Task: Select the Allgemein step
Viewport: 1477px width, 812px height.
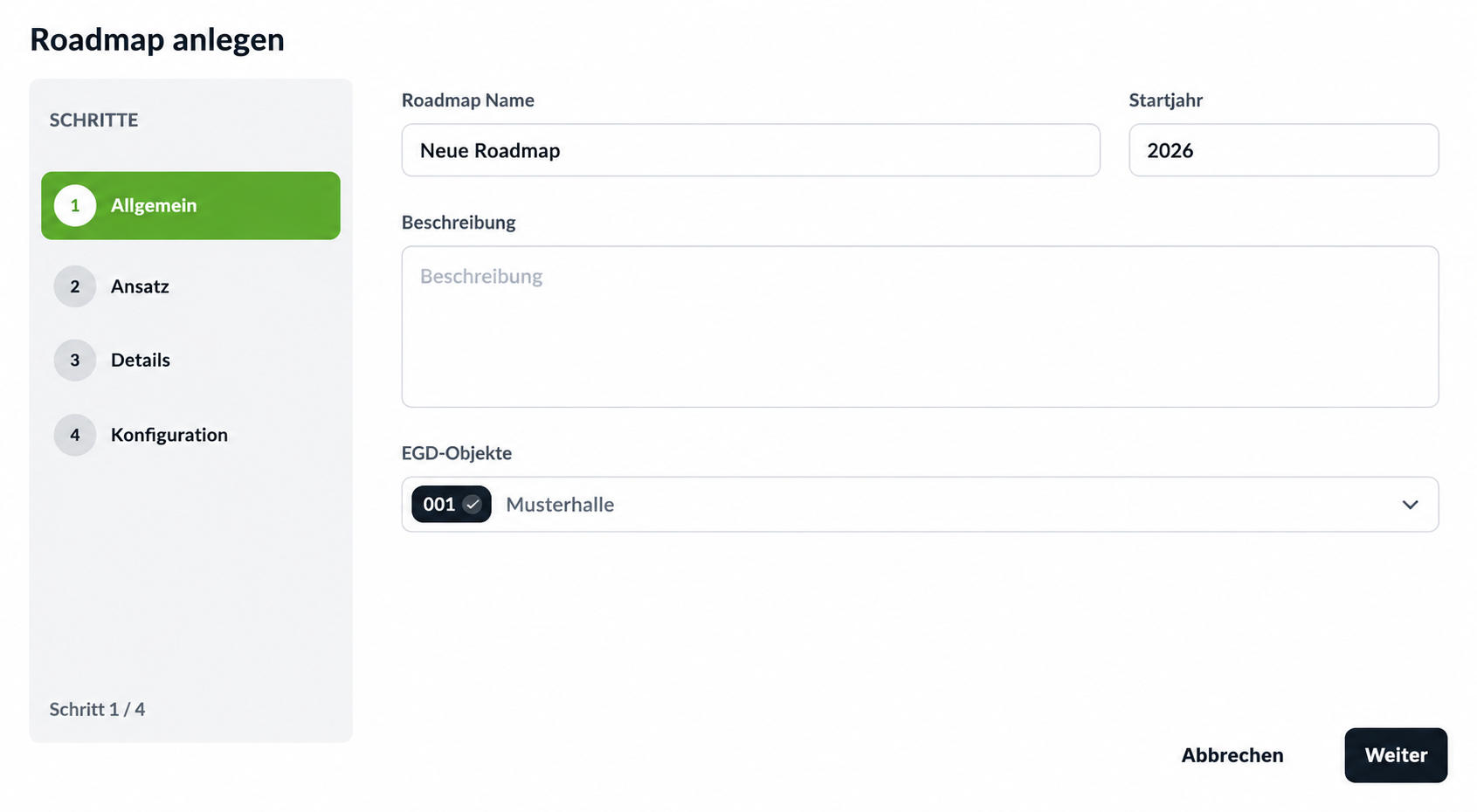Action: pyautogui.click(x=190, y=206)
